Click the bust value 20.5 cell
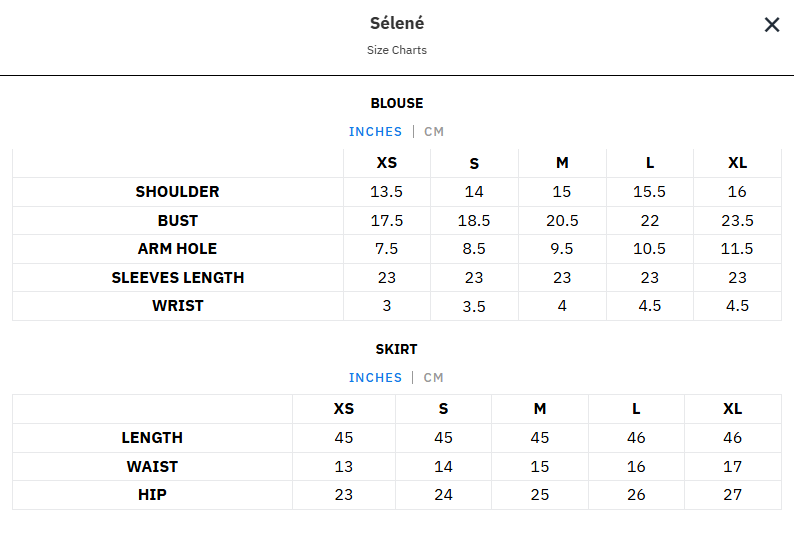The width and height of the screenshot is (794, 539). (562, 221)
